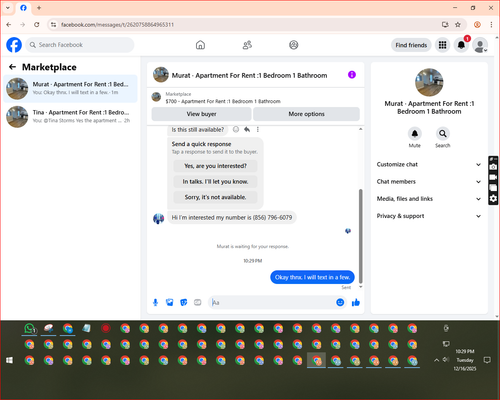500x400 pixels.
Task: Click Murat's large profile picture in right panel
Action: coord(429,82)
